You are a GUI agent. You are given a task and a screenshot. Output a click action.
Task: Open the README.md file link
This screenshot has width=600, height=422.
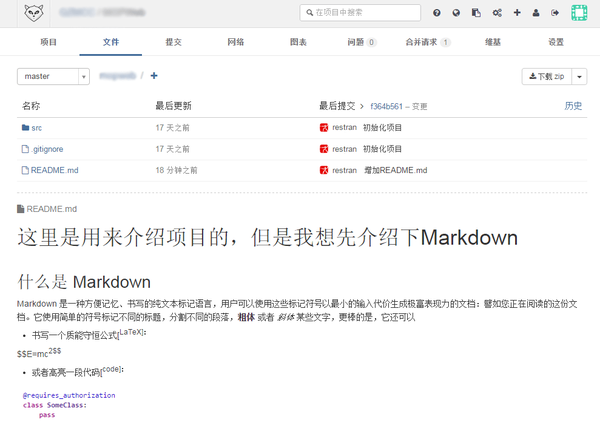(x=54, y=170)
